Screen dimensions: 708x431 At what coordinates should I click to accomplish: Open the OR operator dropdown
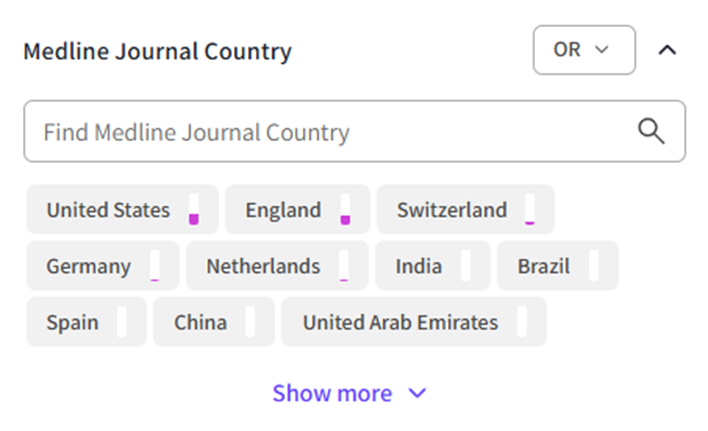pos(584,50)
